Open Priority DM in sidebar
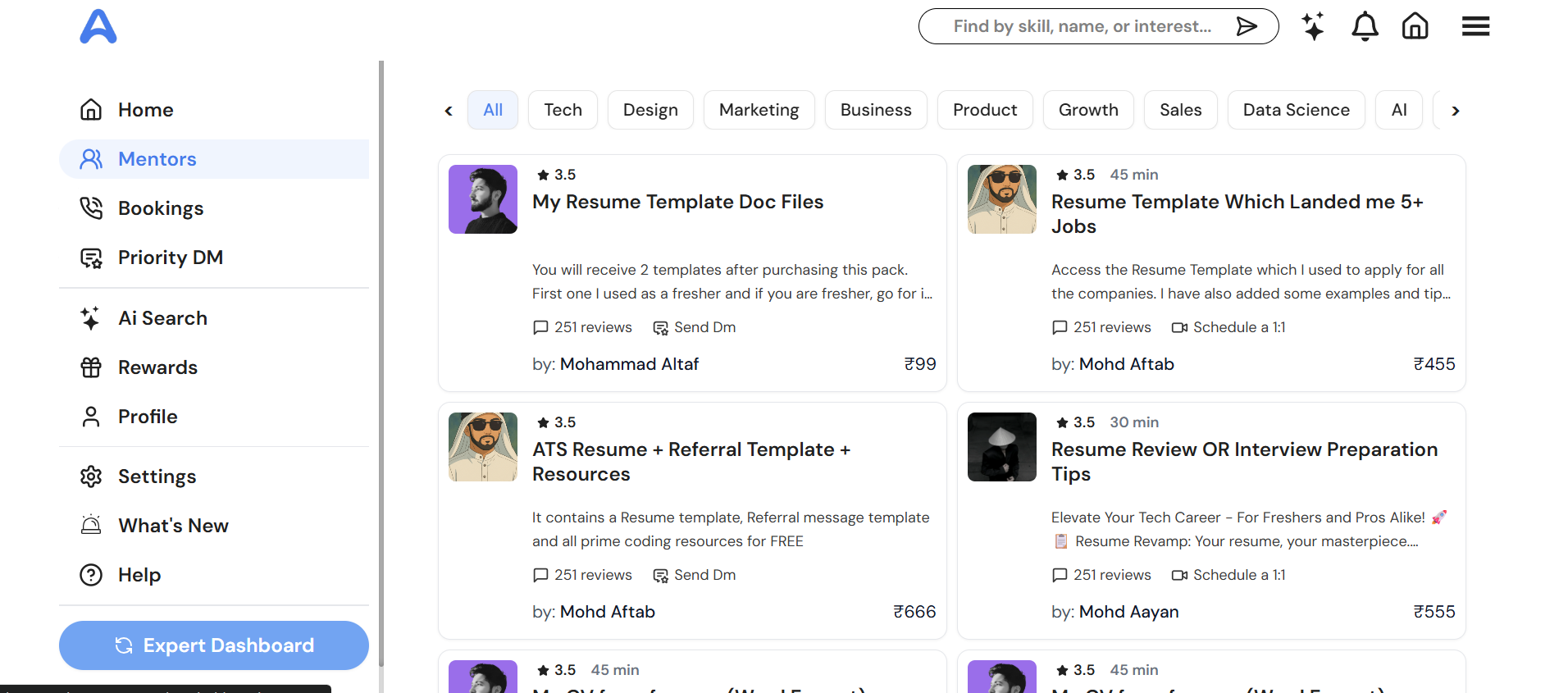1568x693 pixels. coord(170,258)
